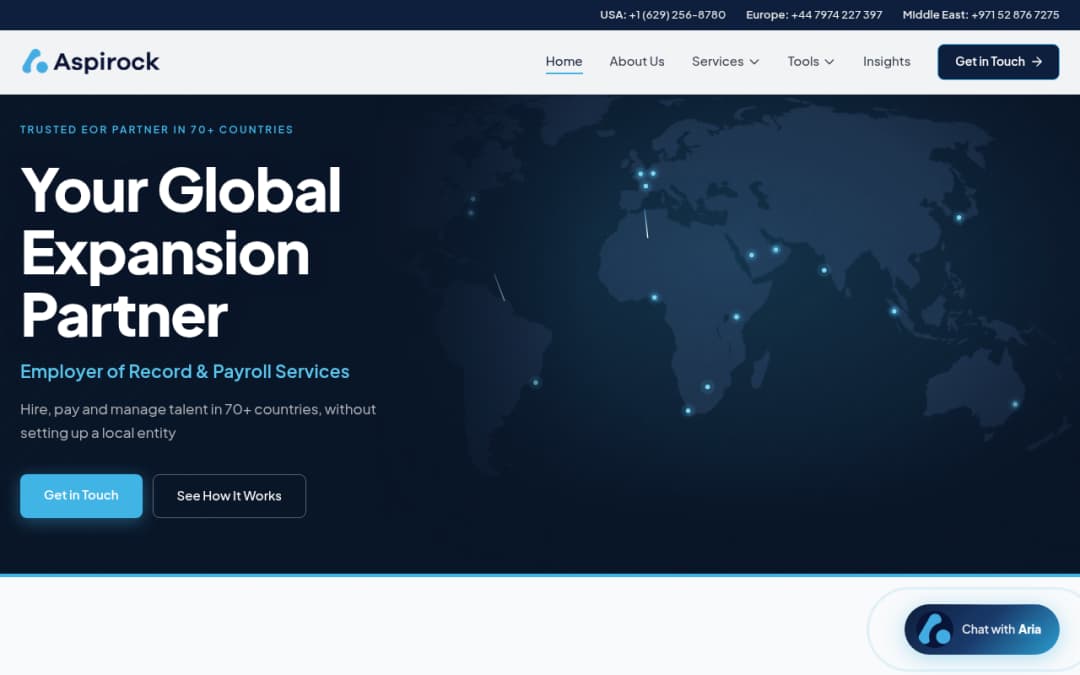Click the See How It Works button
Image resolution: width=1080 pixels, height=675 pixels.
pos(229,496)
